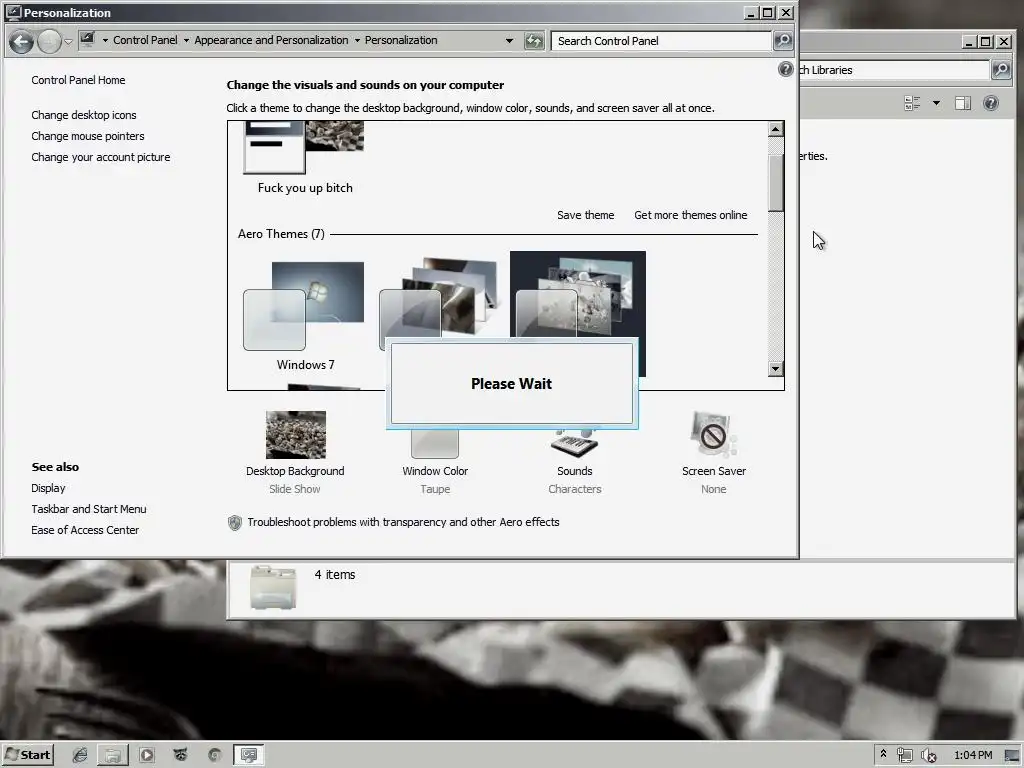Screen dimensions: 1024x768
Task: Click Save theme link
Action: coord(585,216)
